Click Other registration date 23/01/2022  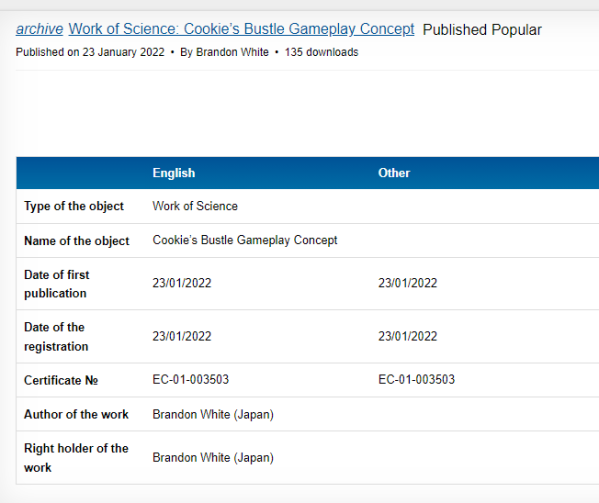click(408, 336)
